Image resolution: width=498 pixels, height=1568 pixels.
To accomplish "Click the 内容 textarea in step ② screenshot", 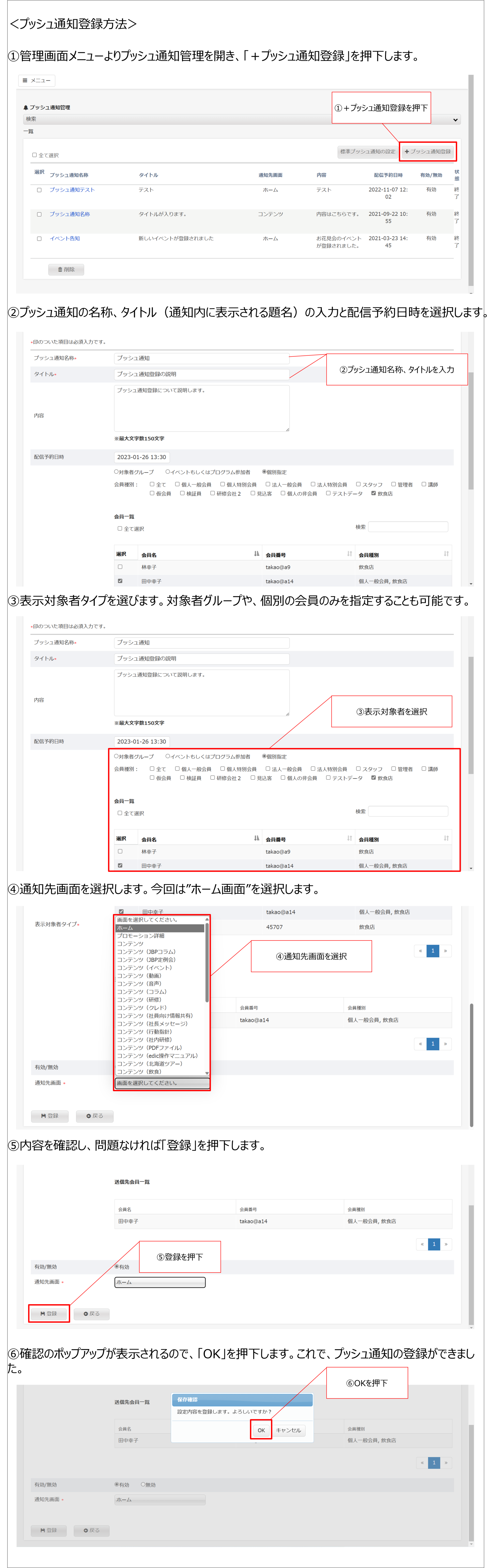I will [201, 409].
